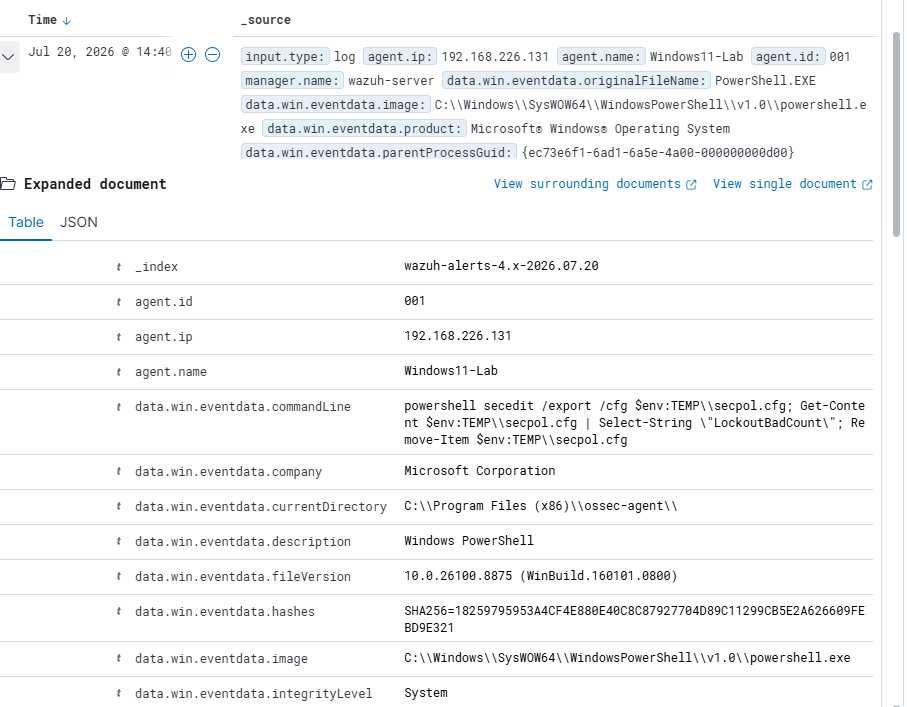This screenshot has height=707, width=907.
Task: Click the data.win.eventdata.commandLine field name
Action: (243, 407)
